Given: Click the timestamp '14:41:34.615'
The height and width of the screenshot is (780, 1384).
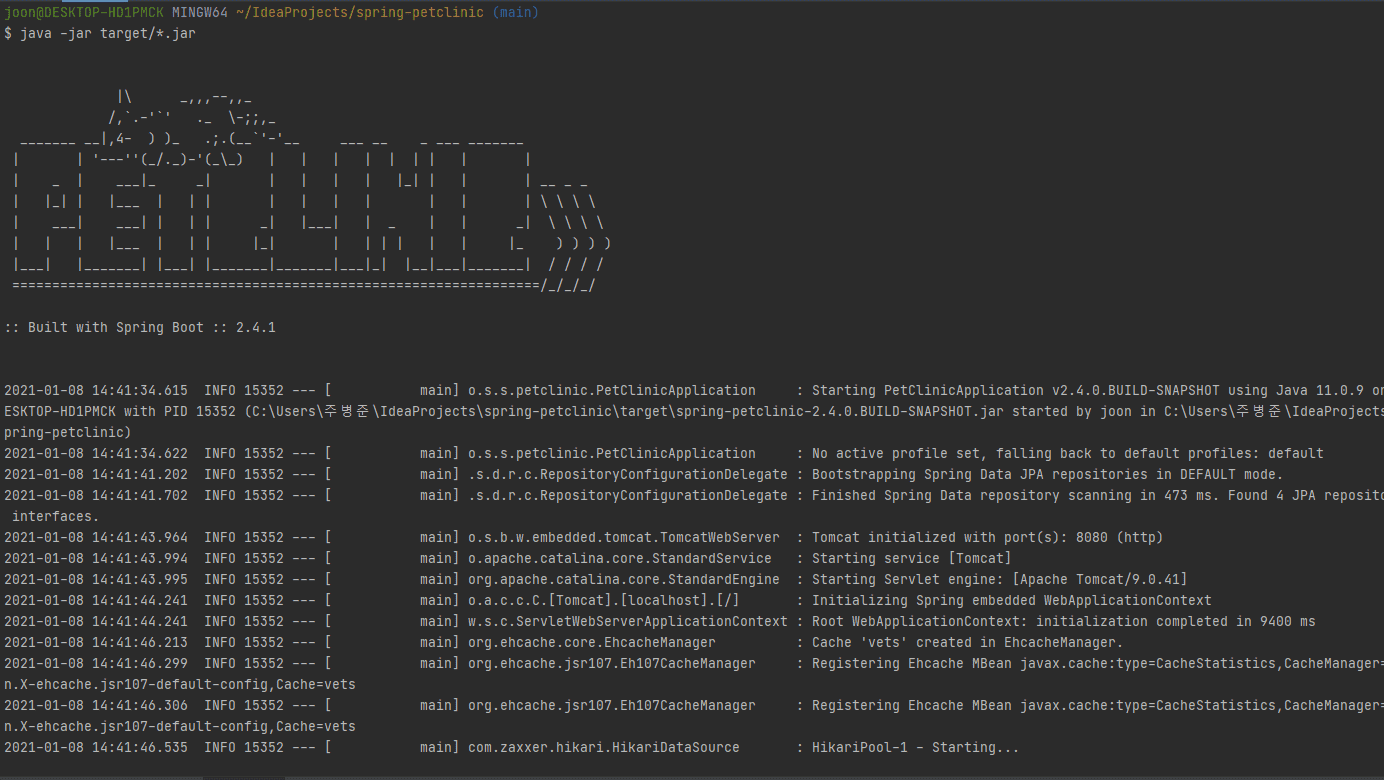Looking at the screenshot, I should point(140,391).
